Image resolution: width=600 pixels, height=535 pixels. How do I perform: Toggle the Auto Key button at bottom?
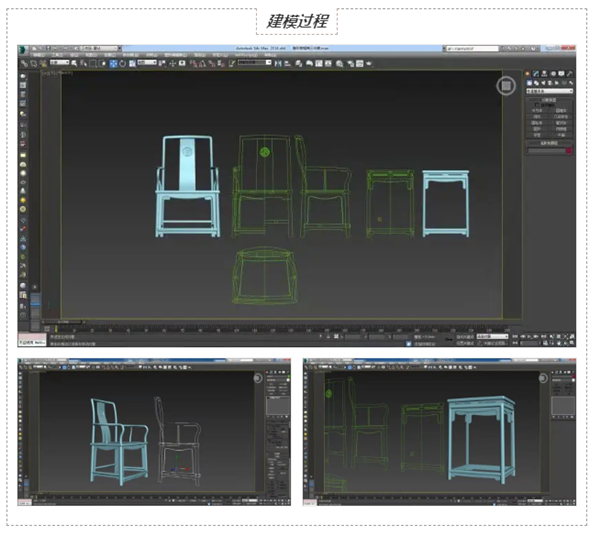click(x=463, y=337)
